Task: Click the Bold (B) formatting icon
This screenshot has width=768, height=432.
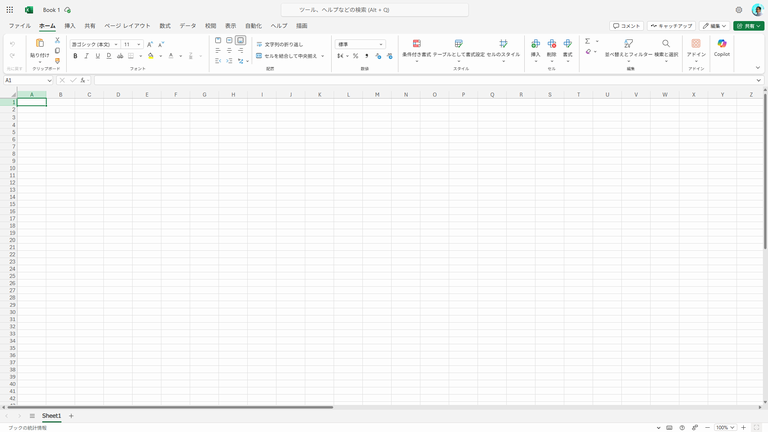Action: 75,56
